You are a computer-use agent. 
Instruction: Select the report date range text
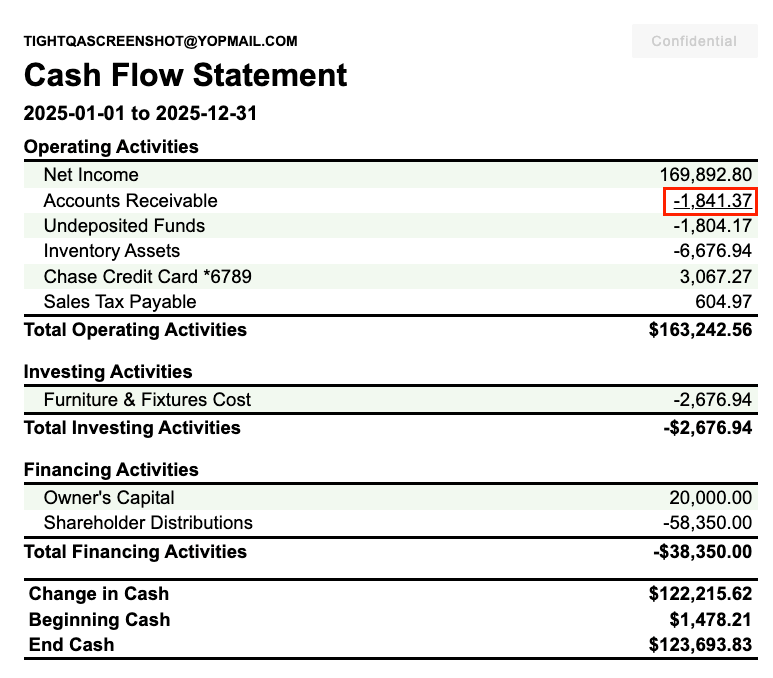[140, 113]
